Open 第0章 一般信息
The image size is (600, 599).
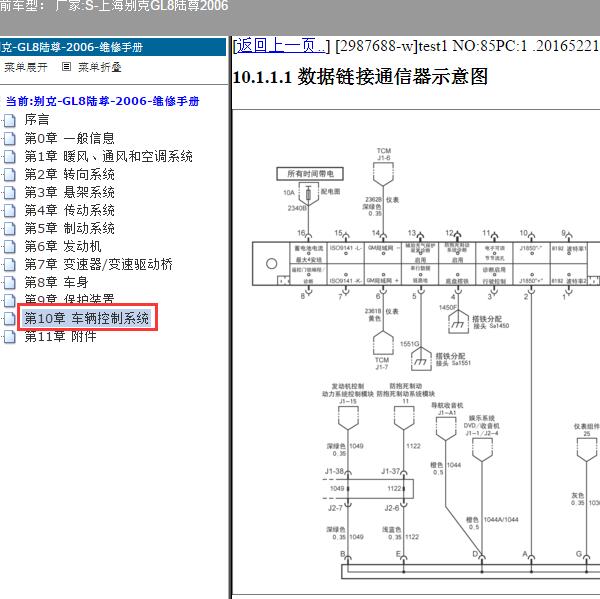[x=69, y=138]
